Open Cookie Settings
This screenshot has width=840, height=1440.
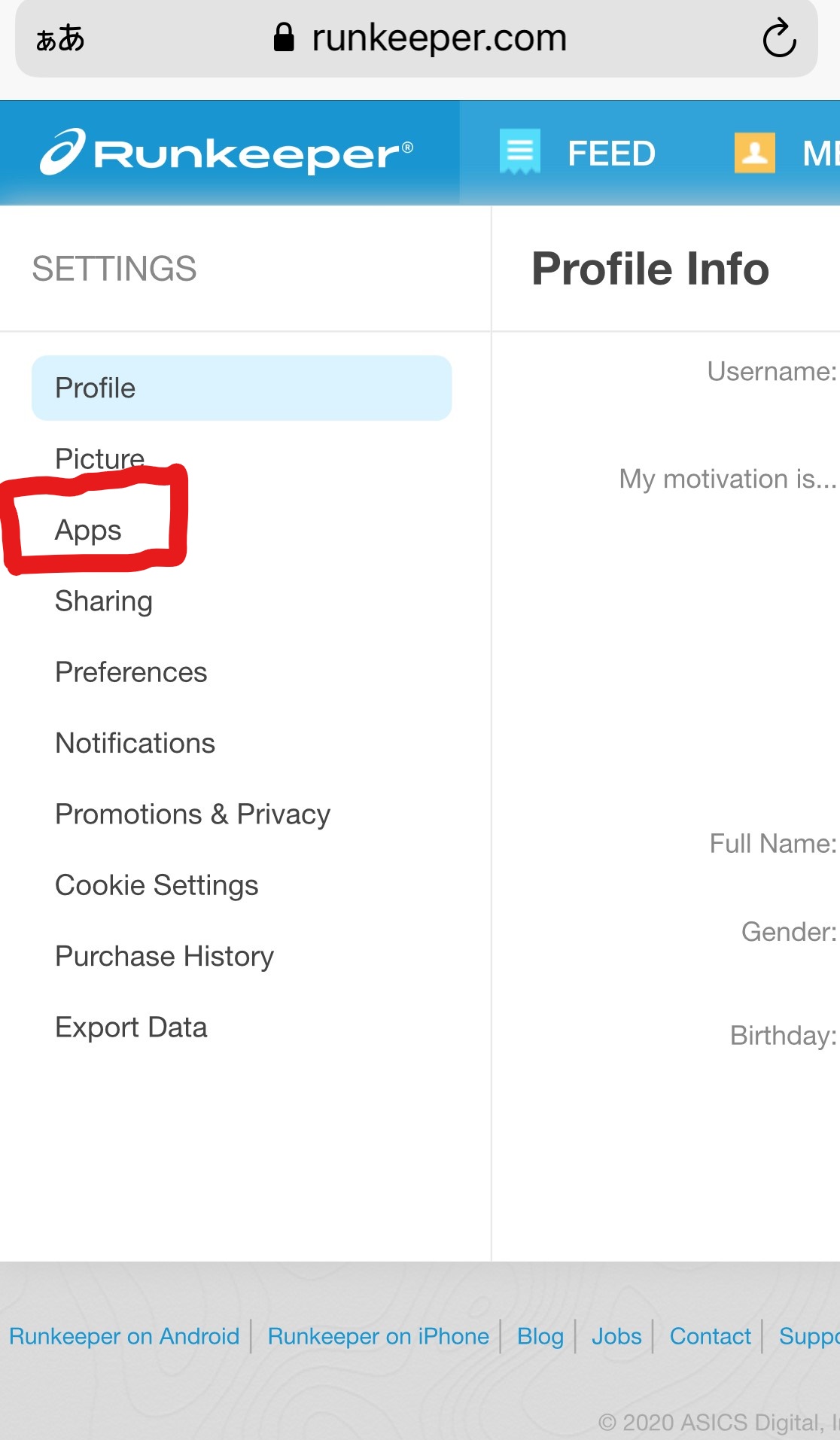point(157,885)
